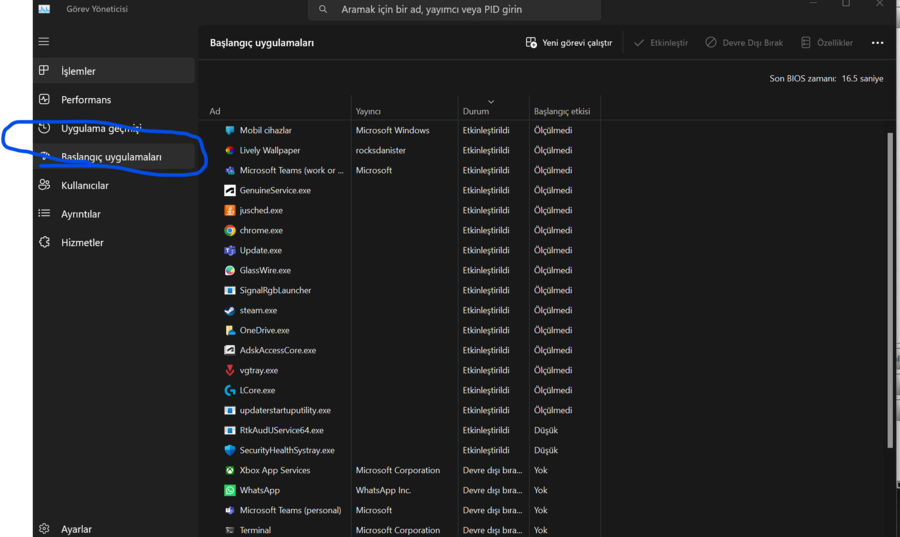900x537 pixels.
Task: Open the Performans section
Action: [x=85, y=100]
